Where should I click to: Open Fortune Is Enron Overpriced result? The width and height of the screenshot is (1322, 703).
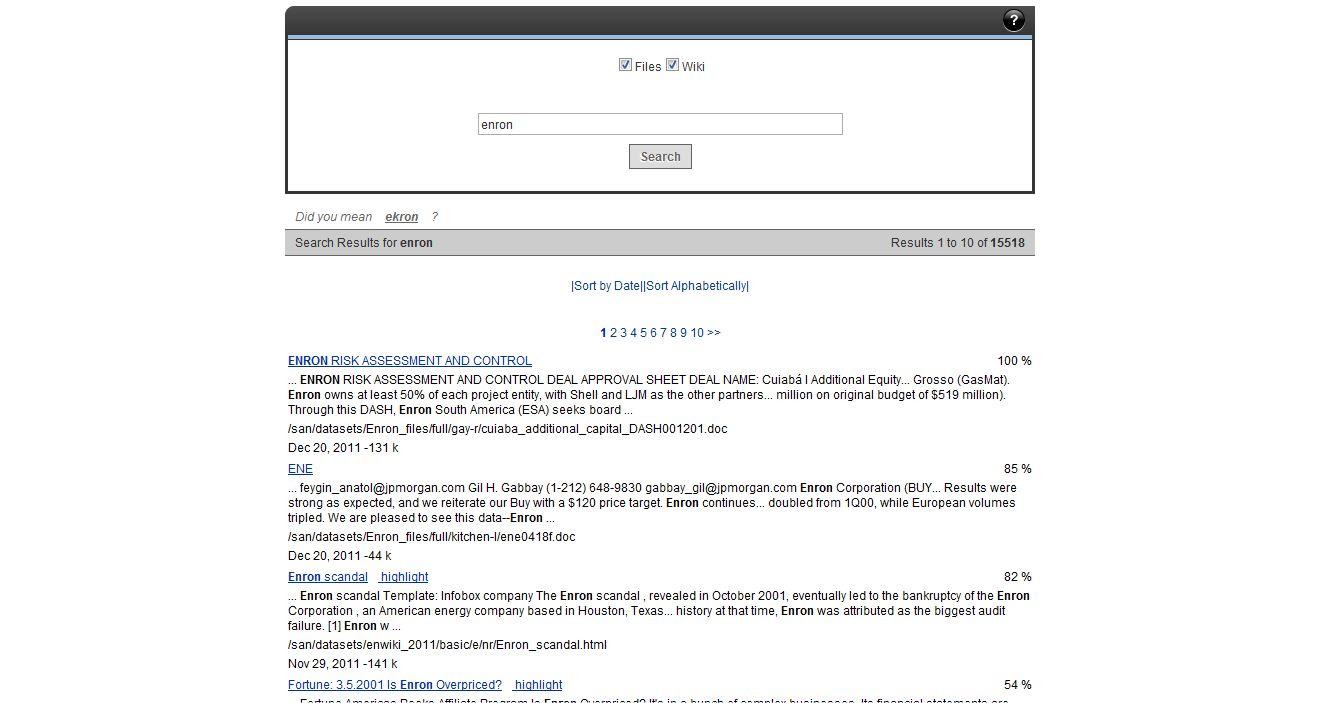click(x=395, y=685)
